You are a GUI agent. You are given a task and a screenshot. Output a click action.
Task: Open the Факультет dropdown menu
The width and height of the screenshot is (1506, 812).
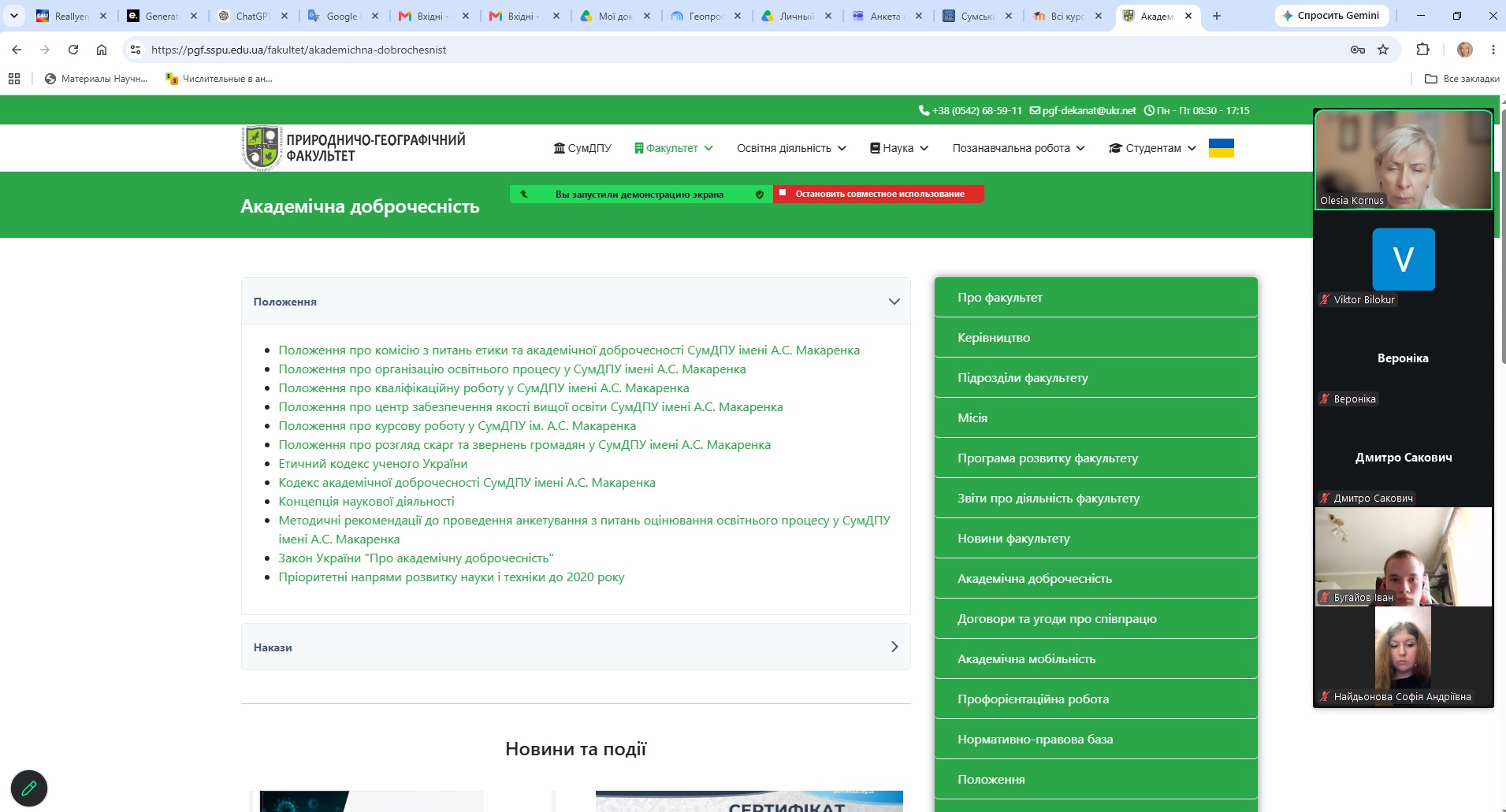674,148
